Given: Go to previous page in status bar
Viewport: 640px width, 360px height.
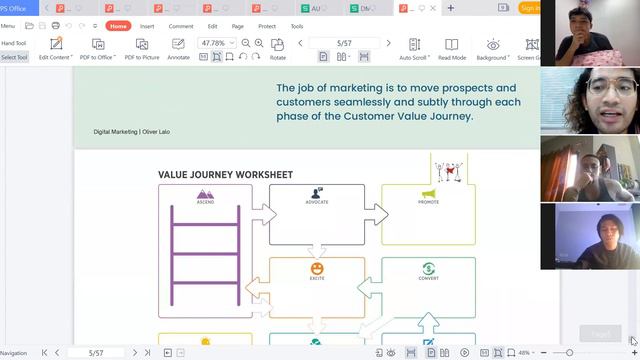Looking at the screenshot, I should 57,353.
